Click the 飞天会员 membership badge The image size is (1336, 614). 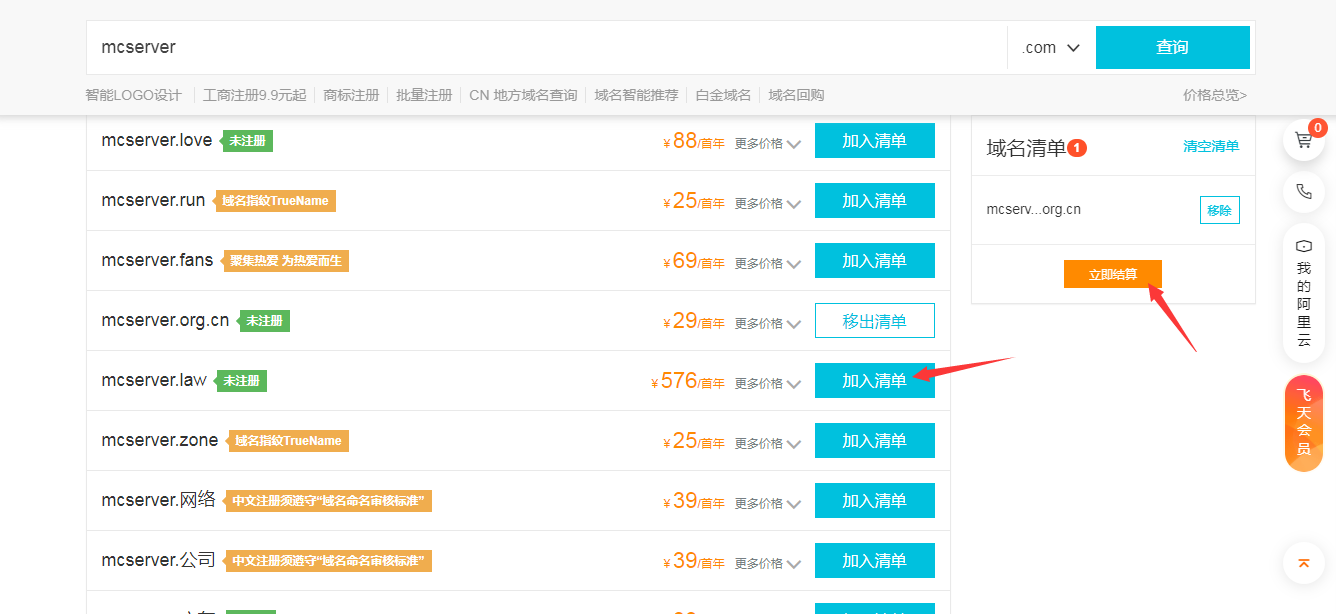pyautogui.click(x=1303, y=423)
